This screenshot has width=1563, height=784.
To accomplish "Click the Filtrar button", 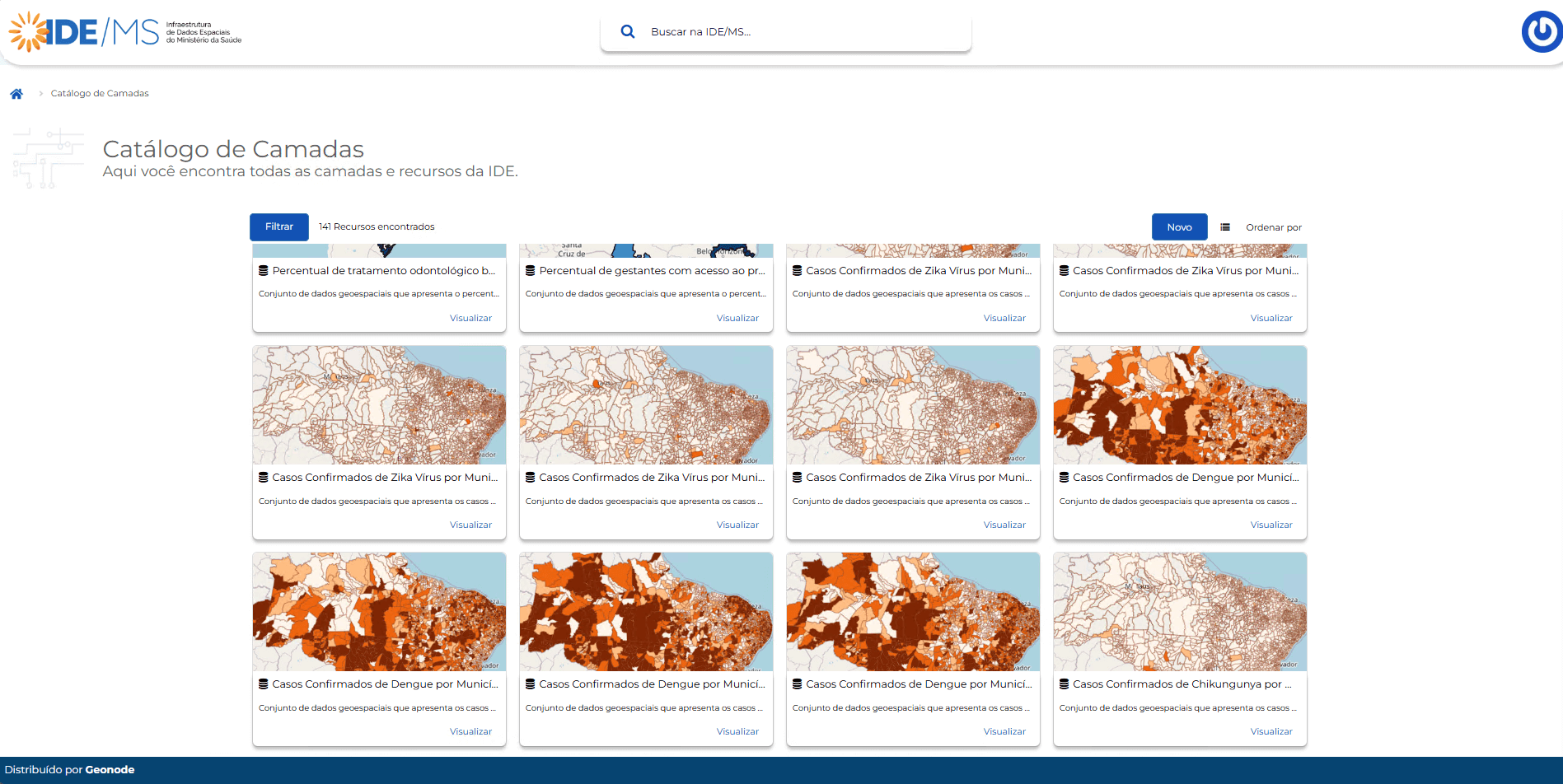I will (278, 226).
